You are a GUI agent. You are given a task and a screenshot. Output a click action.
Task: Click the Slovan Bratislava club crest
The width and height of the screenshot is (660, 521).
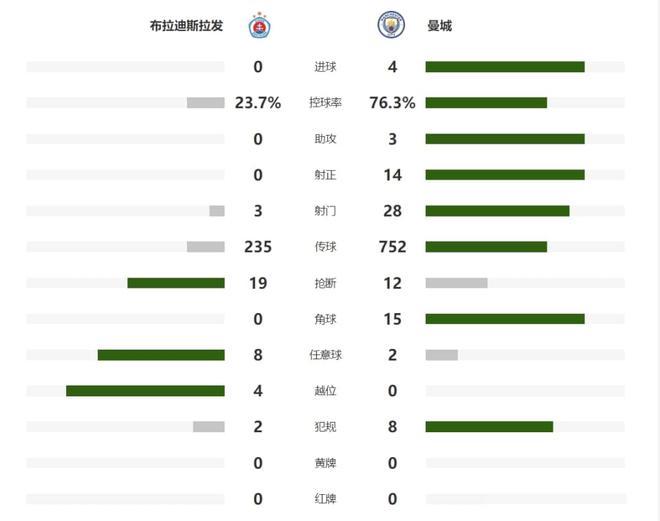coord(258,25)
